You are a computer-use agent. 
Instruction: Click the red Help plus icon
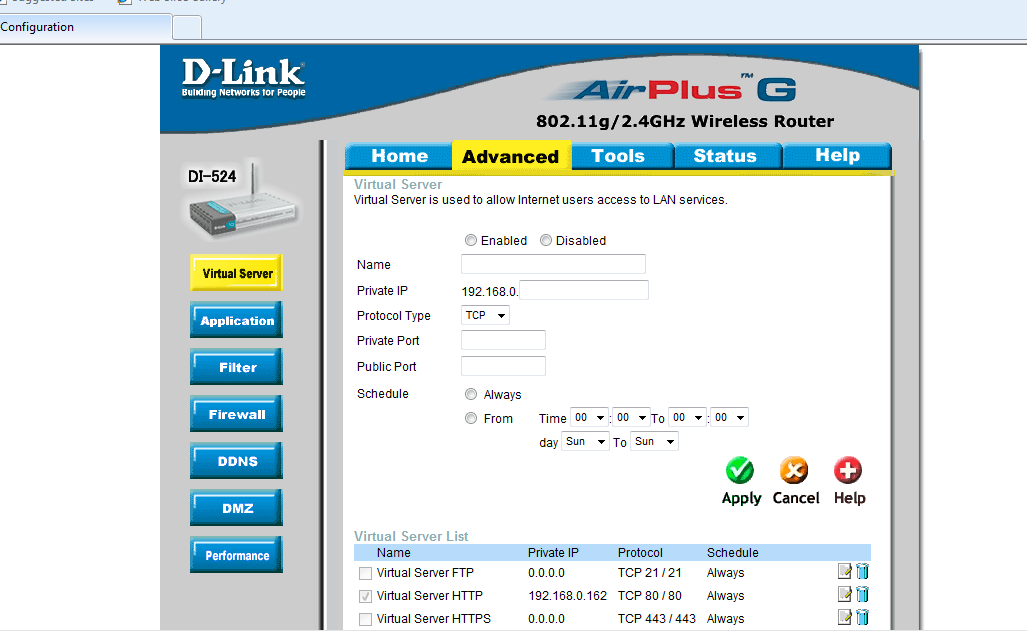tap(848, 470)
